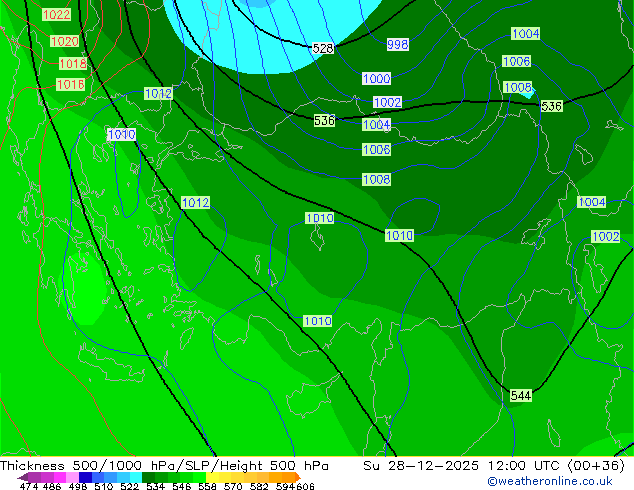Click the purple left arrow of legend bar
This screenshot has height=490, width=634.
tap(23, 477)
